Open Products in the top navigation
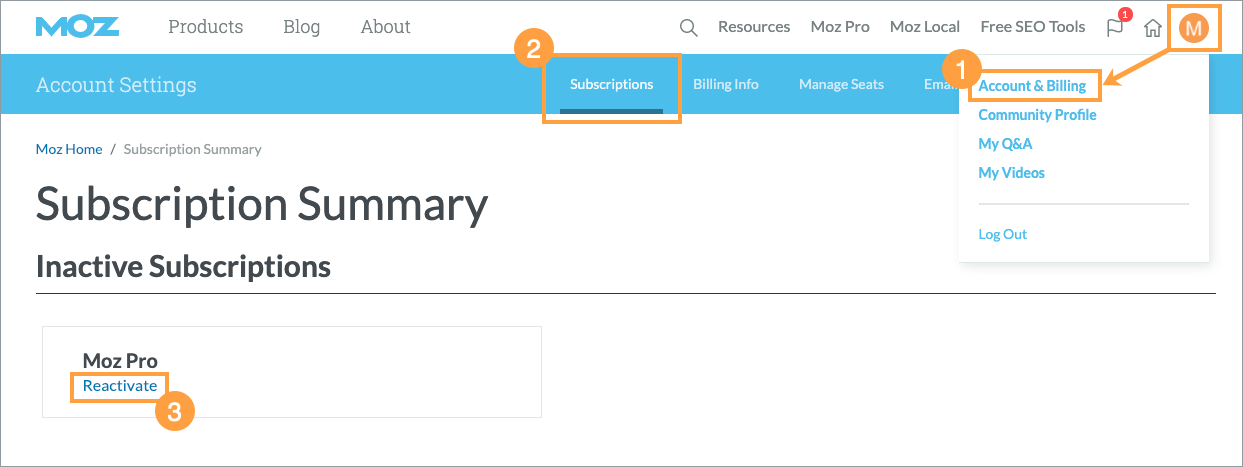Image resolution: width=1243 pixels, height=467 pixels. coord(205,27)
